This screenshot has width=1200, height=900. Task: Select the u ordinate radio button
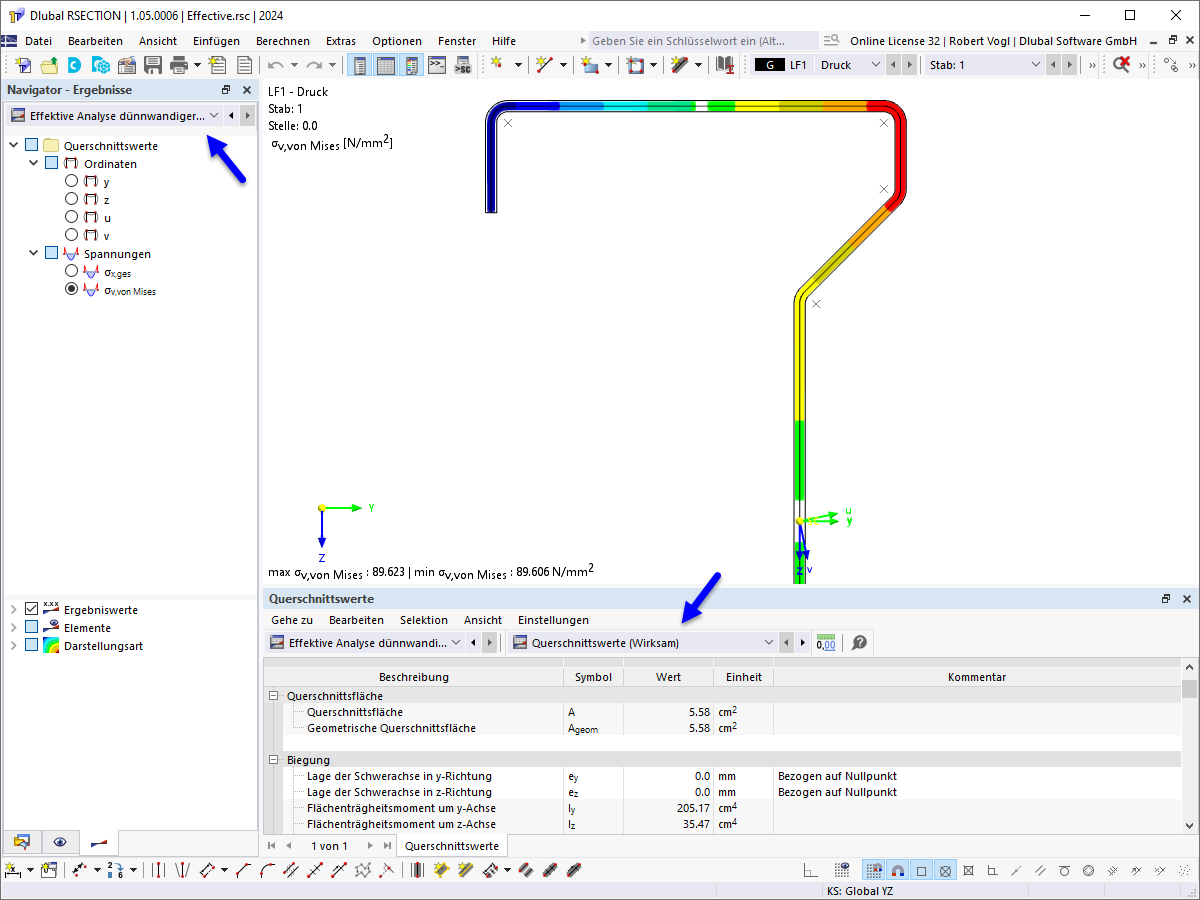(x=71, y=217)
